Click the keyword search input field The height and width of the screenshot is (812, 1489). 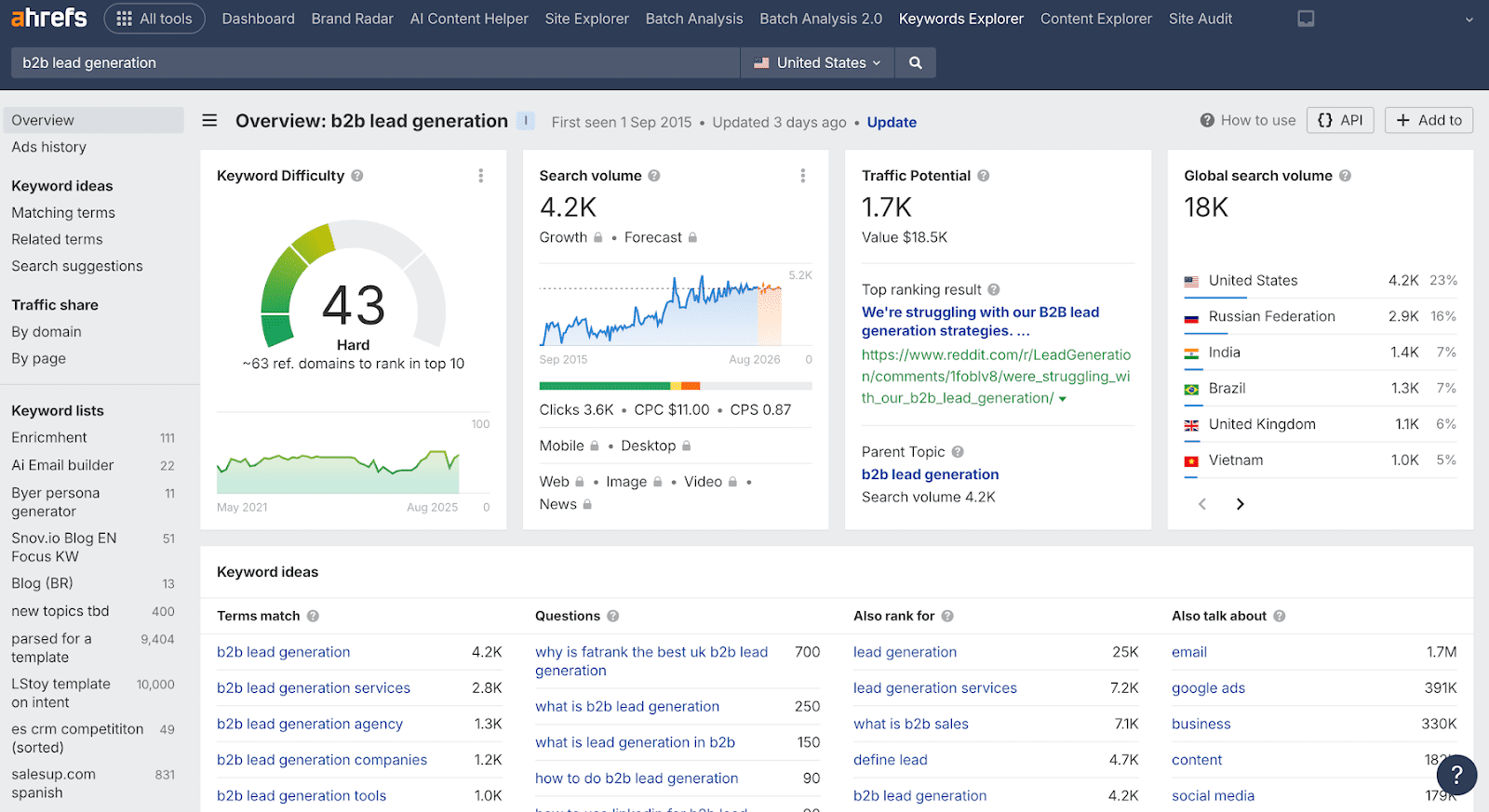click(x=372, y=63)
